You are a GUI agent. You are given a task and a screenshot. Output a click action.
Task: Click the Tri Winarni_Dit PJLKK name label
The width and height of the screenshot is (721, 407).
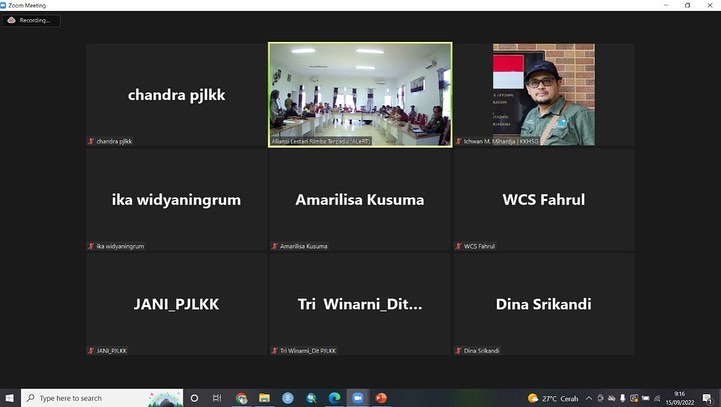[308, 351]
